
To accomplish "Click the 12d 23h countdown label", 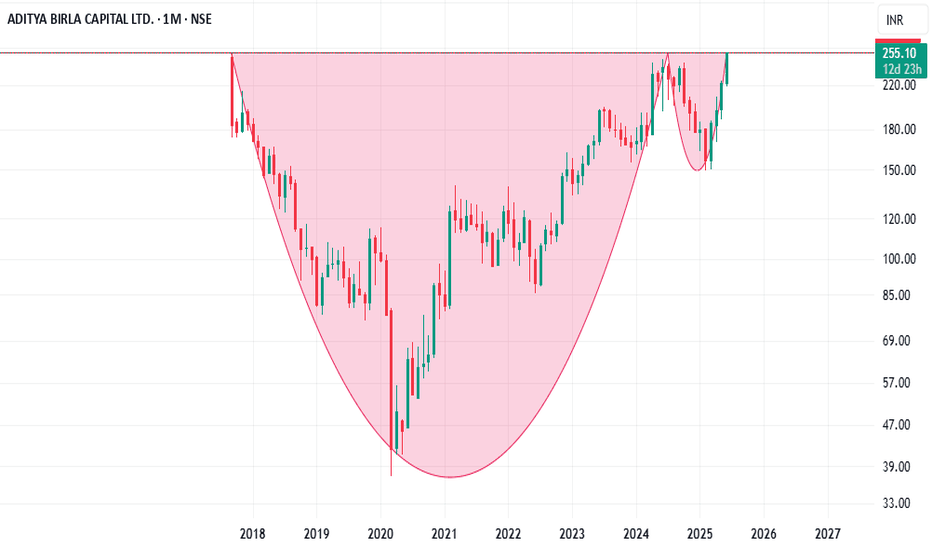I will pos(902,70).
